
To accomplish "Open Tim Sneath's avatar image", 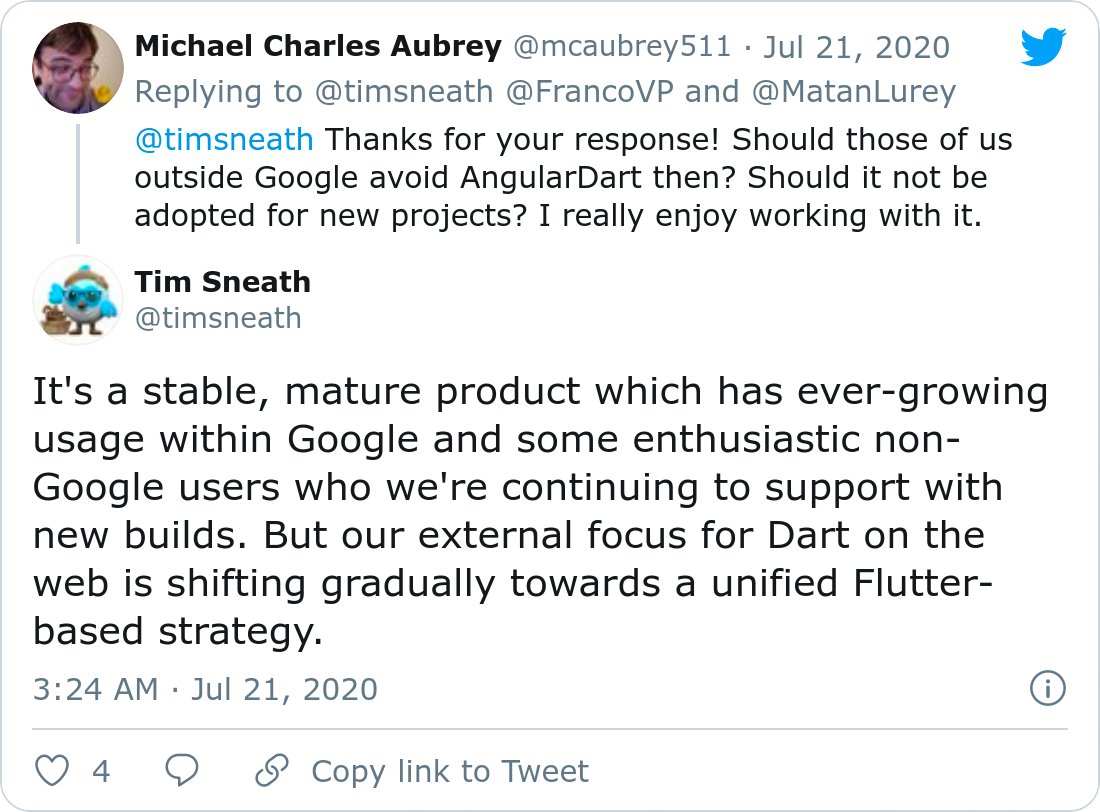I will [x=78, y=300].
